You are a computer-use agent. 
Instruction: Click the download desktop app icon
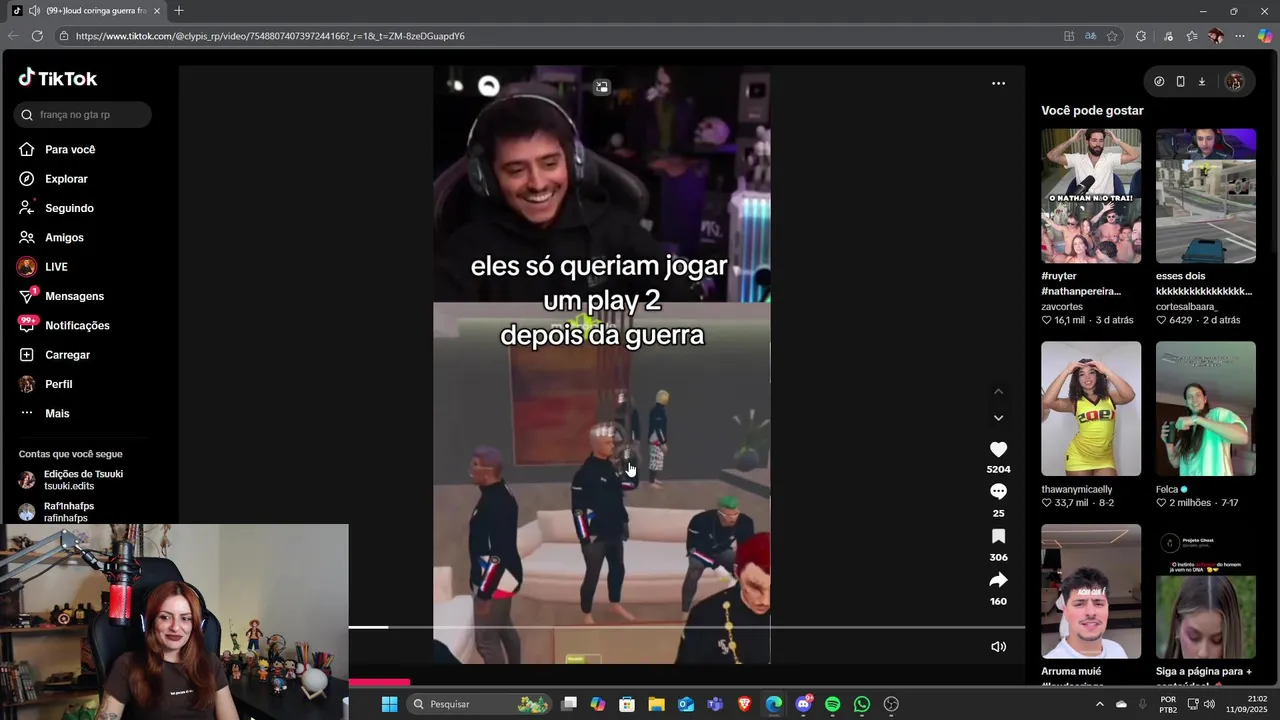tap(1202, 82)
